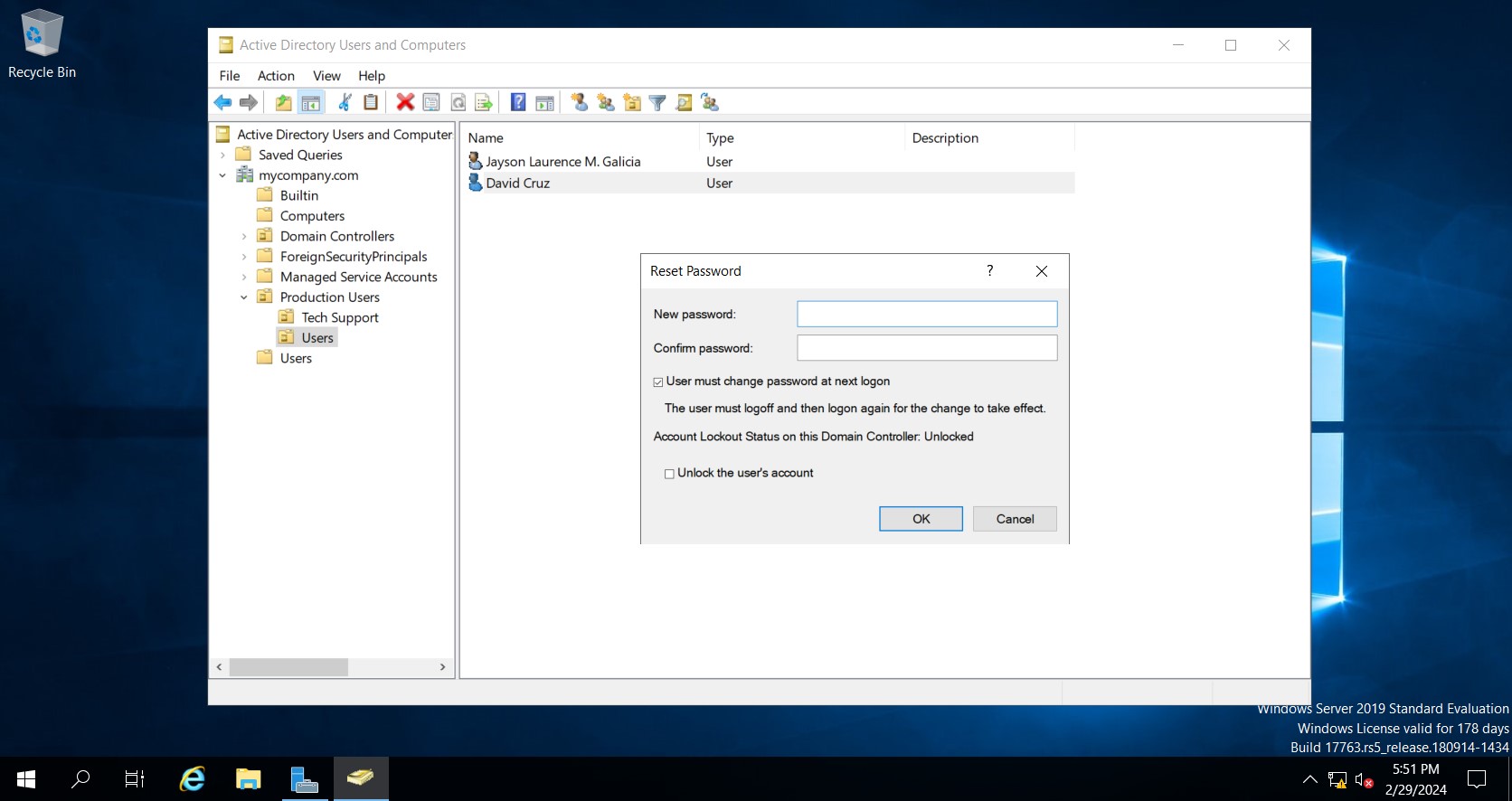Expand the Domain Controllers tree node
1512x801 pixels.
coord(244,237)
